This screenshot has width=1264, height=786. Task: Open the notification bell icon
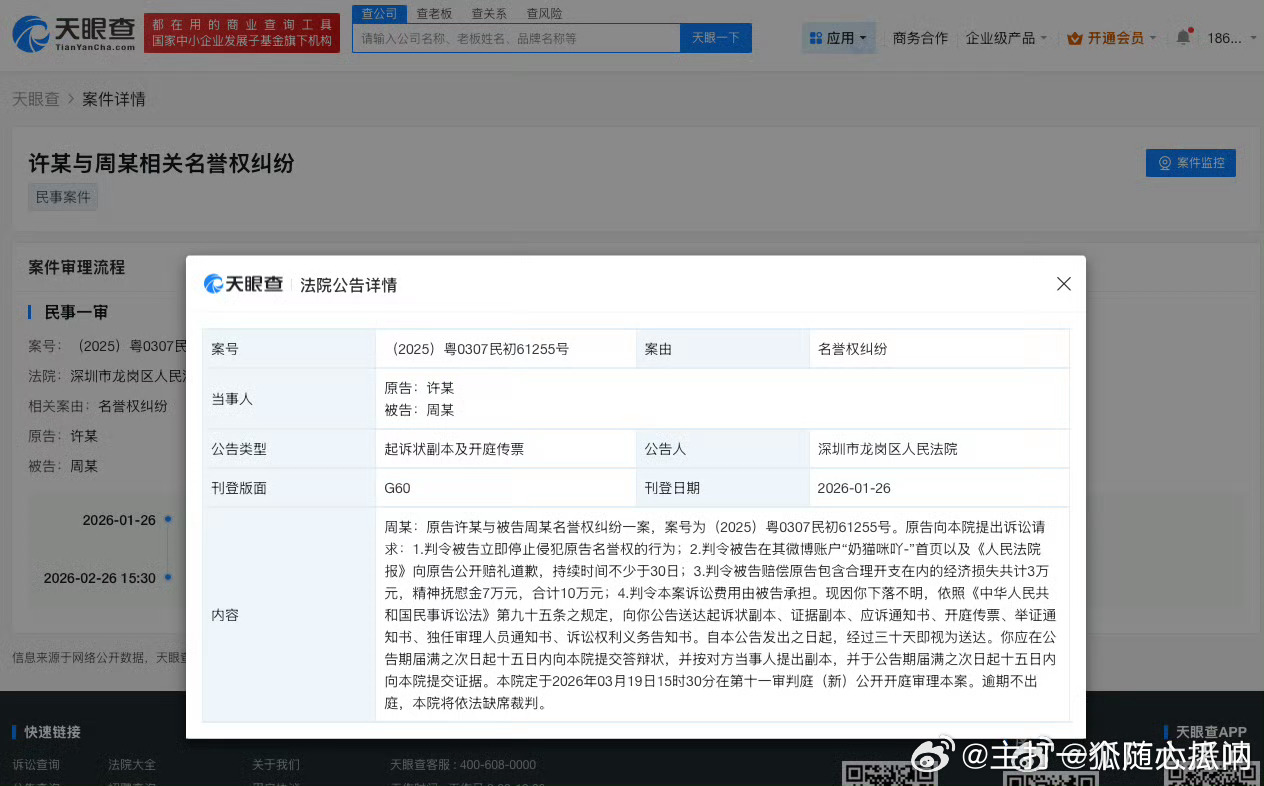[x=1183, y=37]
